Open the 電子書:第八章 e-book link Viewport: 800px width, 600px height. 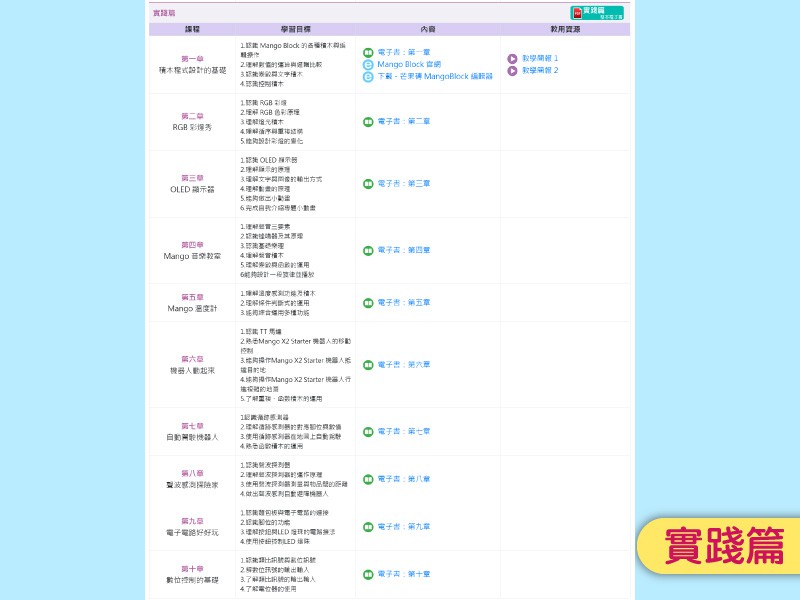(x=404, y=480)
